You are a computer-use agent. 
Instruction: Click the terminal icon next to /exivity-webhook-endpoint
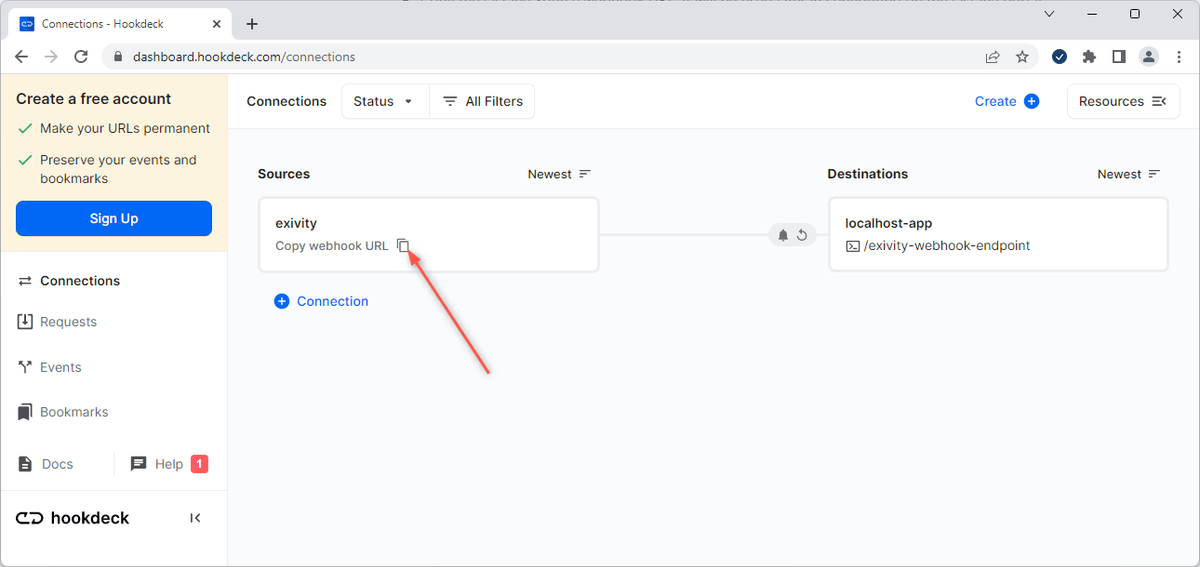[x=853, y=246]
